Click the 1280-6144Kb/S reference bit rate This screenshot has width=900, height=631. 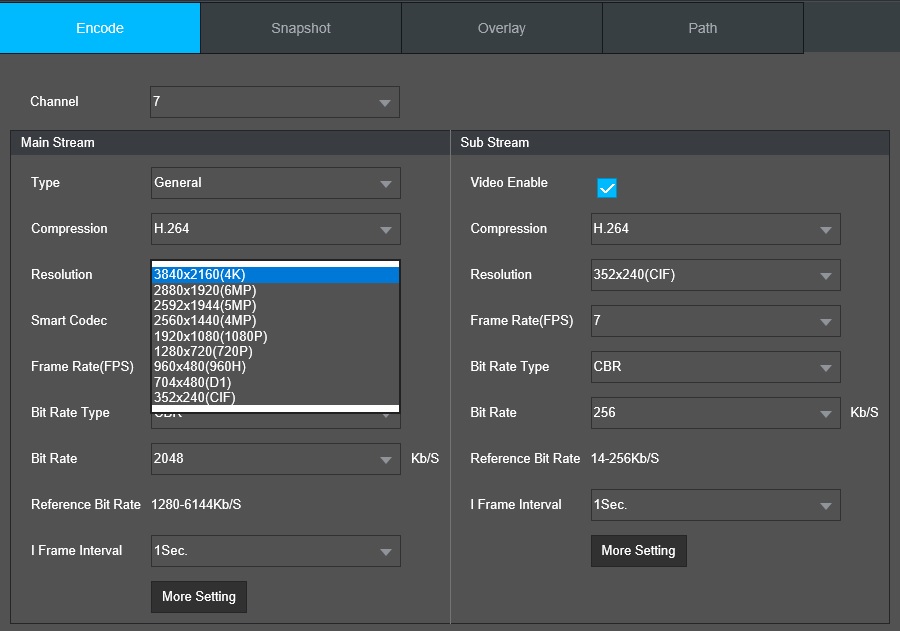196,505
